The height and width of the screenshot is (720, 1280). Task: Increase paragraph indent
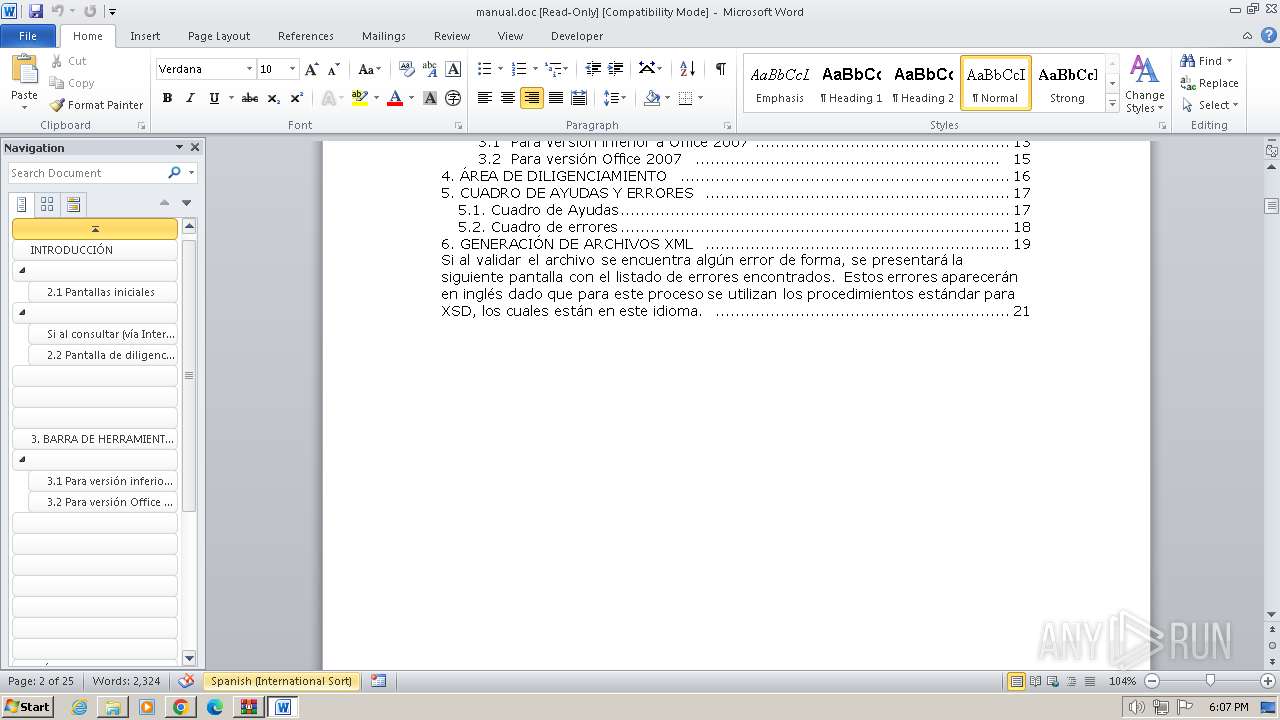point(617,69)
